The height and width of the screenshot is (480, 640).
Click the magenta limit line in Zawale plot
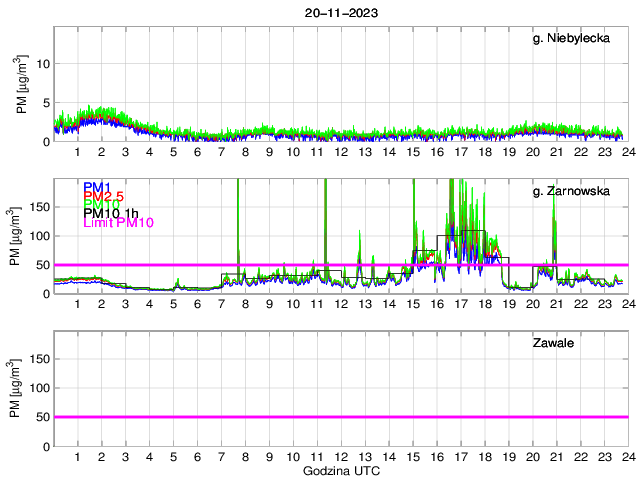pos(340,417)
